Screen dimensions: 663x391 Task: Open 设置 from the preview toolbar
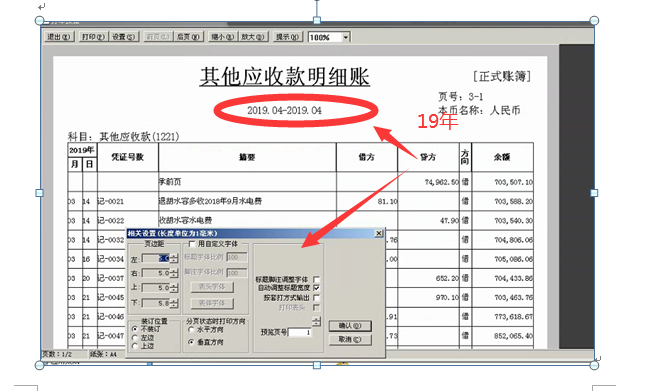123,37
